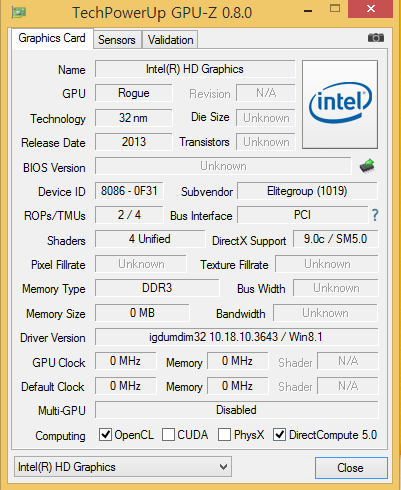The width and height of the screenshot is (401, 490).
Task: Toggle the OpenCL checkbox
Action: [x=105, y=435]
